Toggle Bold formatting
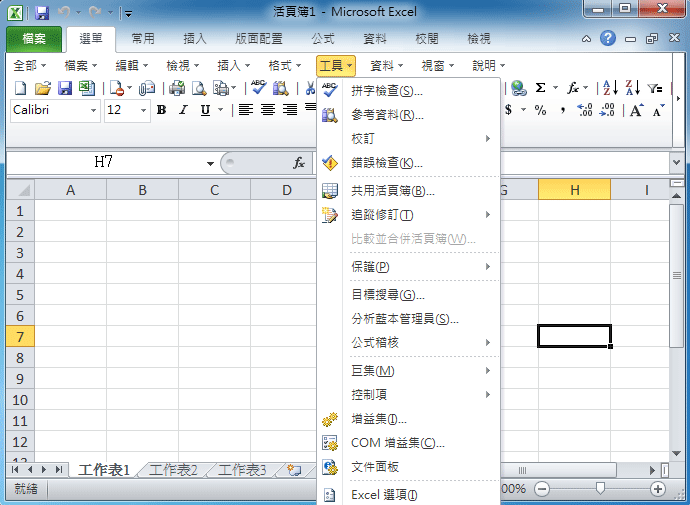The width and height of the screenshot is (690, 505). [161, 110]
